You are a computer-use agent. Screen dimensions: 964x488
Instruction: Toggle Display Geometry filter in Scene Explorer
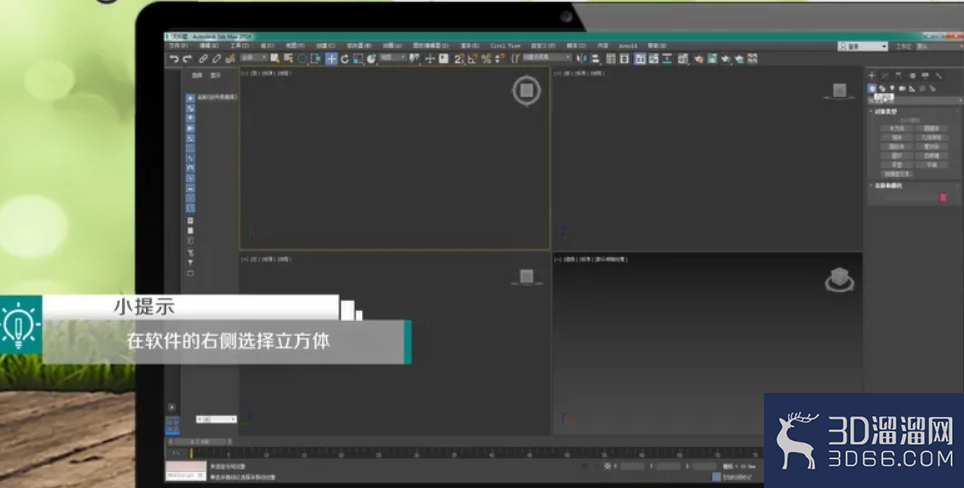[190, 98]
